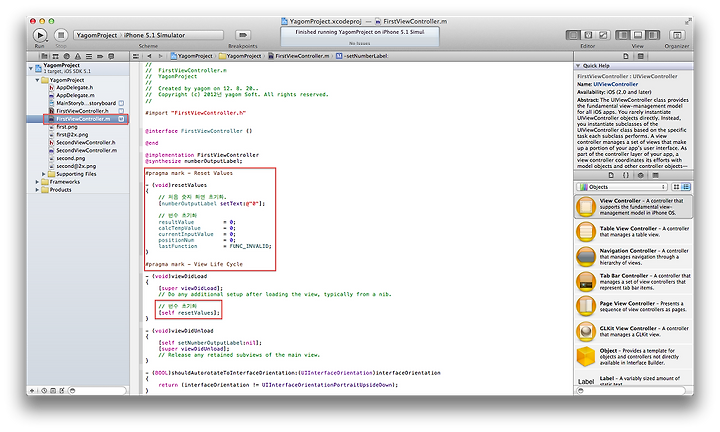Image resolution: width=720 pixels, height=432 pixels.
Task: Select Navigation Controller in object library
Action: (x=633, y=257)
